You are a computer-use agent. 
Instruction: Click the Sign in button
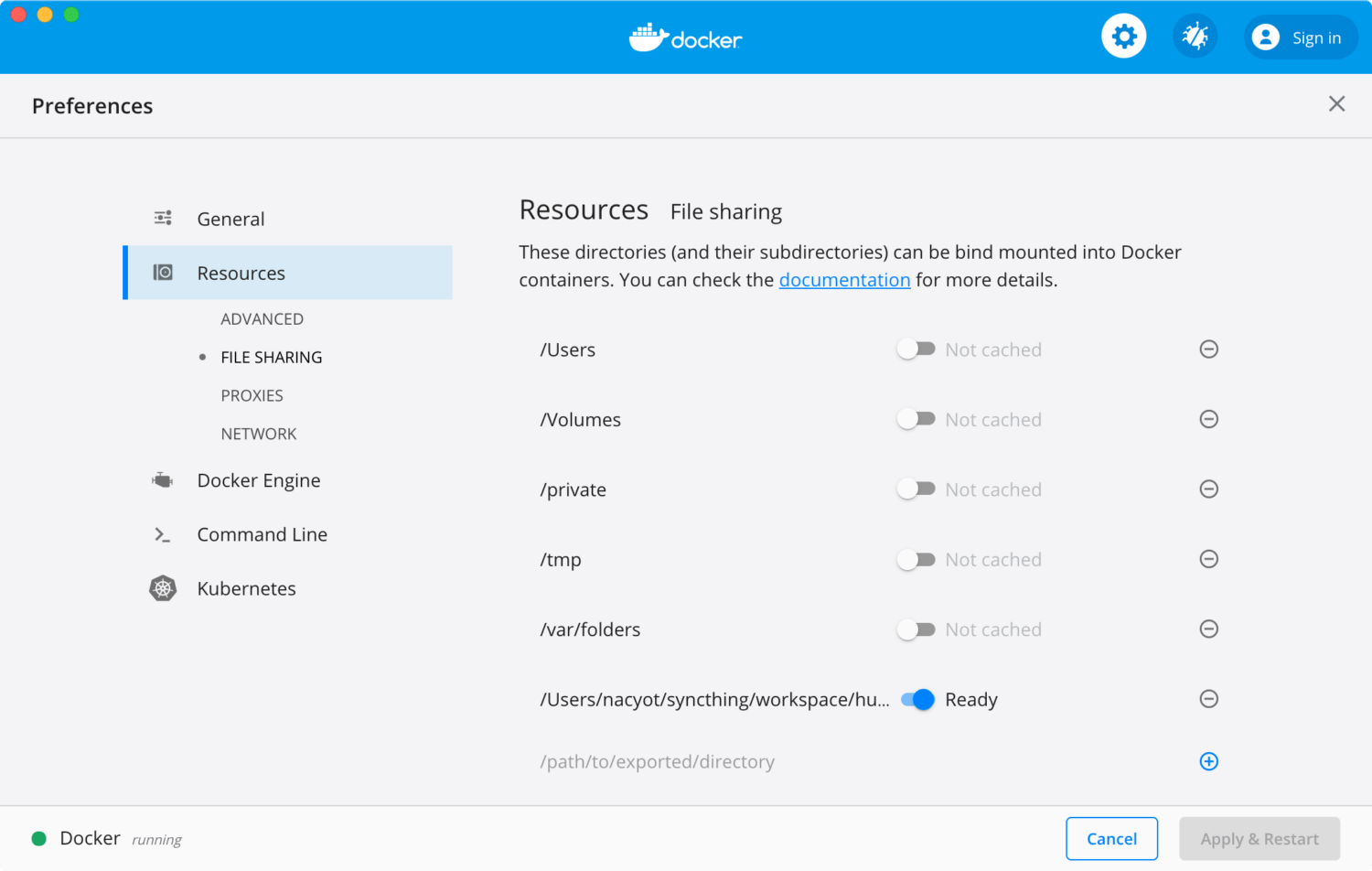pos(1301,38)
